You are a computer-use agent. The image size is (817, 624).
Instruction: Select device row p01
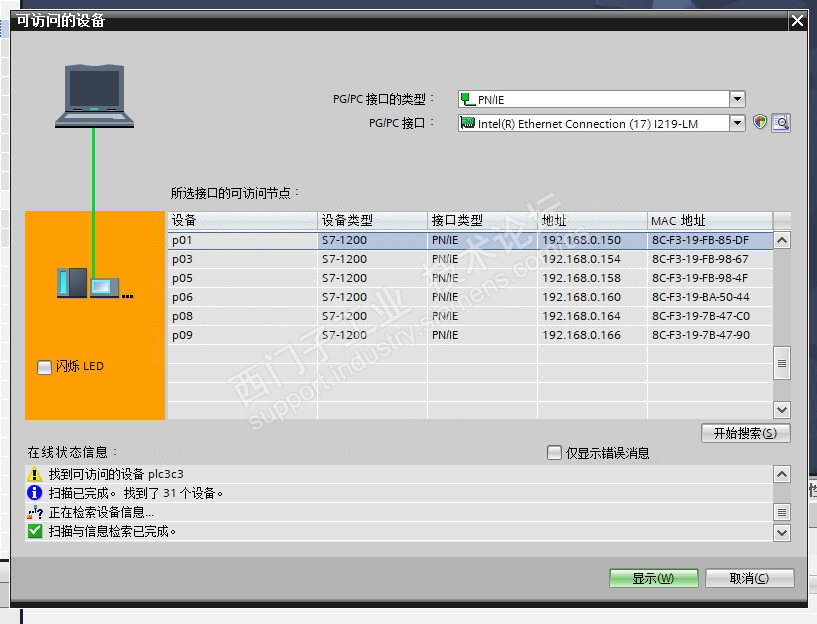coord(470,240)
